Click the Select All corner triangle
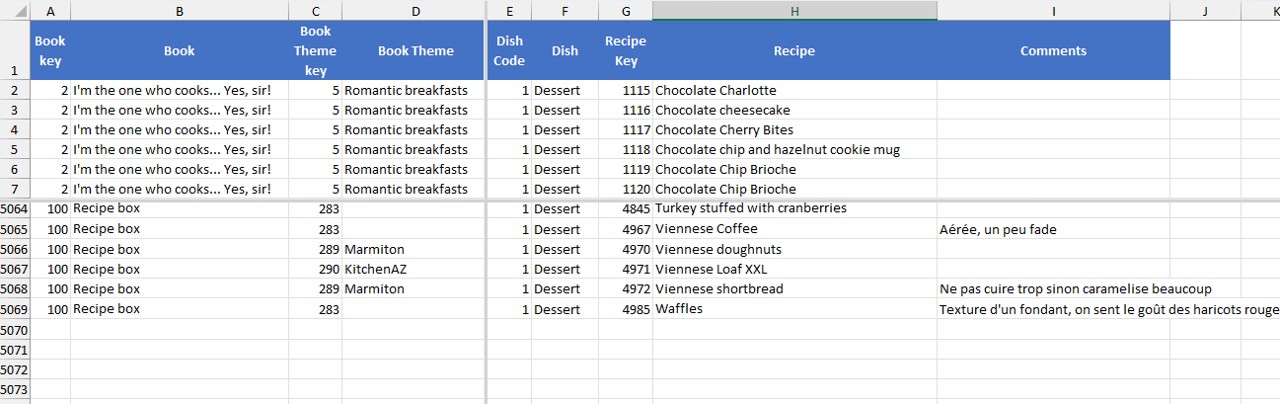 [x=15, y=10]
